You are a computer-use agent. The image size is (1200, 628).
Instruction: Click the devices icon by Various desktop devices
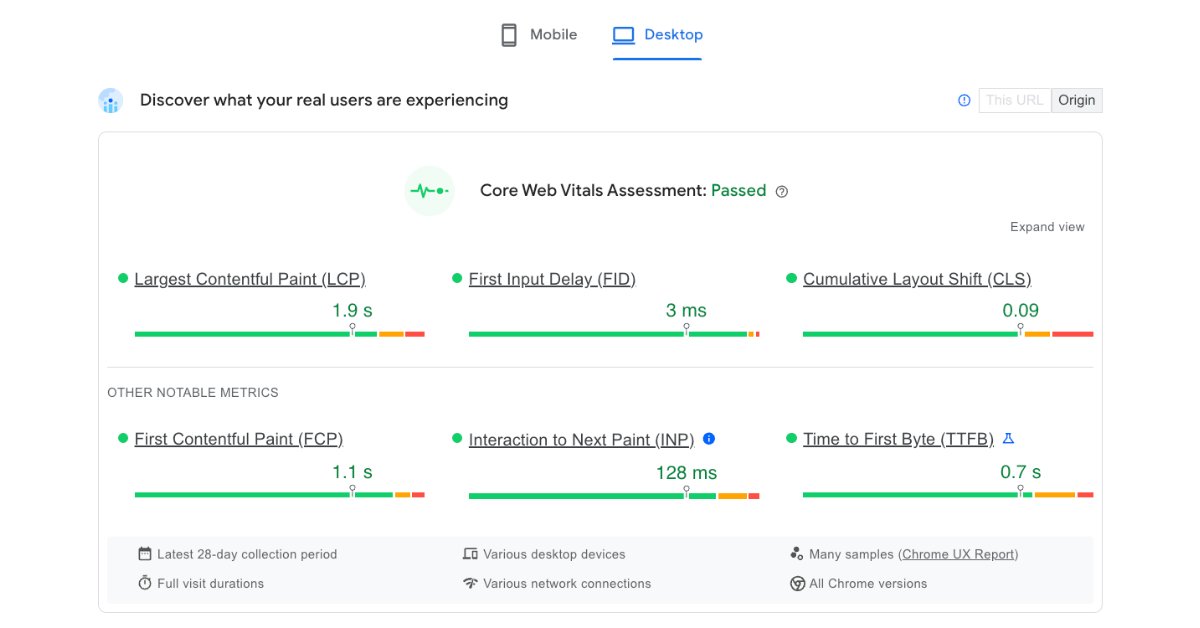click(x=470, y=554)
